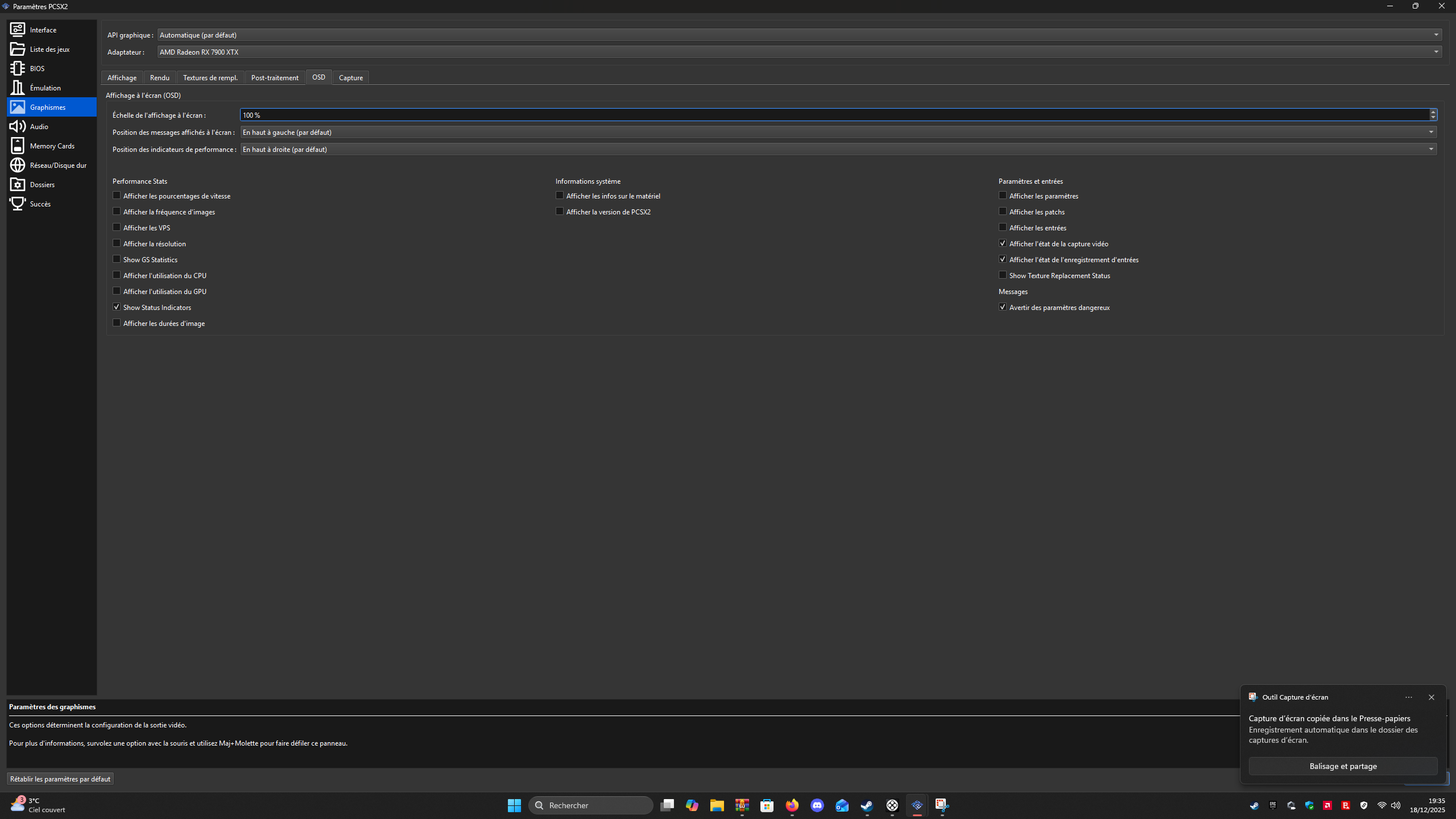Increase OSD scale with up stepper arrow
The image size is (1456, 819).
click(x=1433, y=112)
